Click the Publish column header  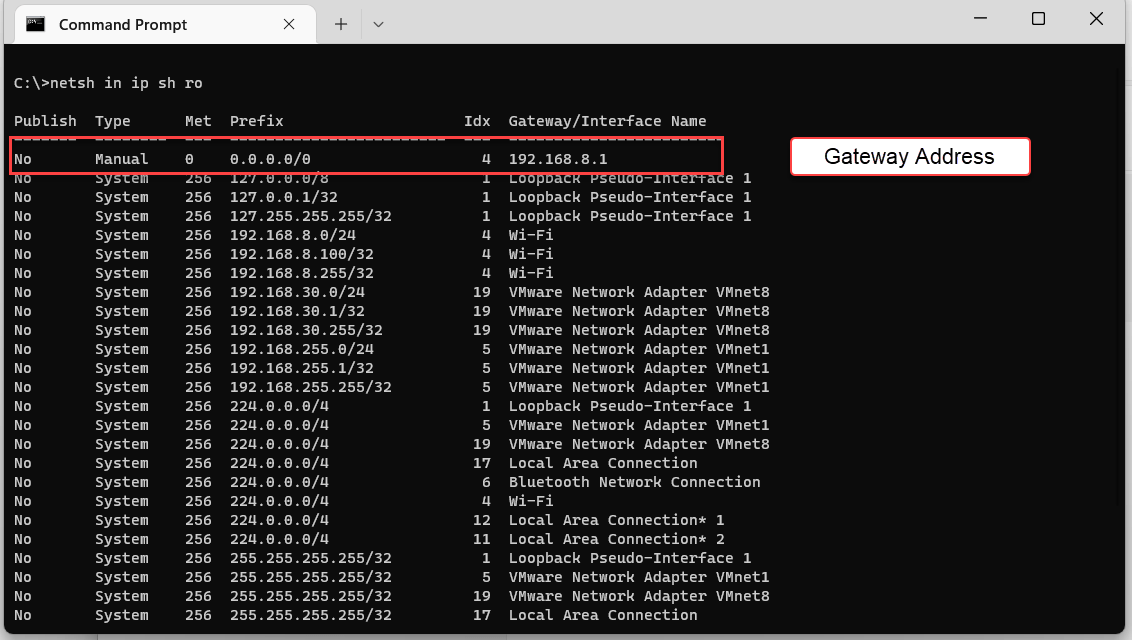45,121
